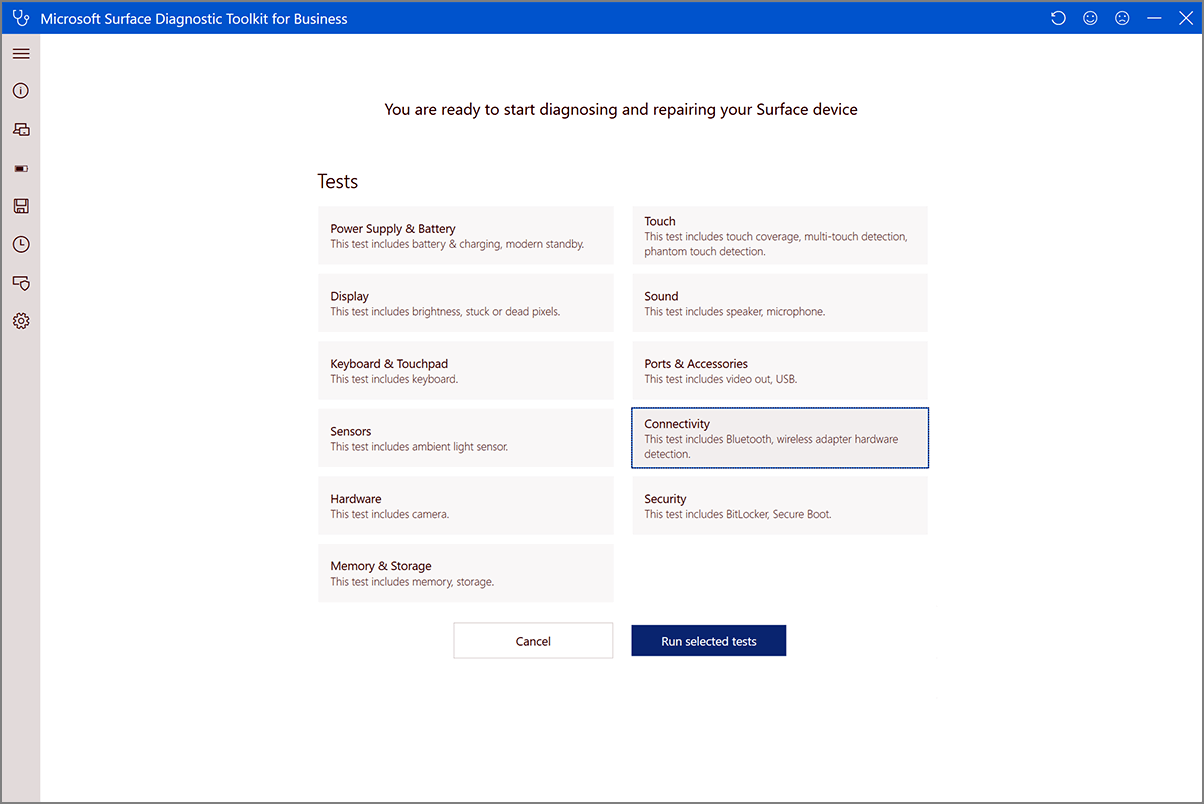View test history via clock icon
Image resolution: width=1204 pixels, height=804 pixels.
21,243
